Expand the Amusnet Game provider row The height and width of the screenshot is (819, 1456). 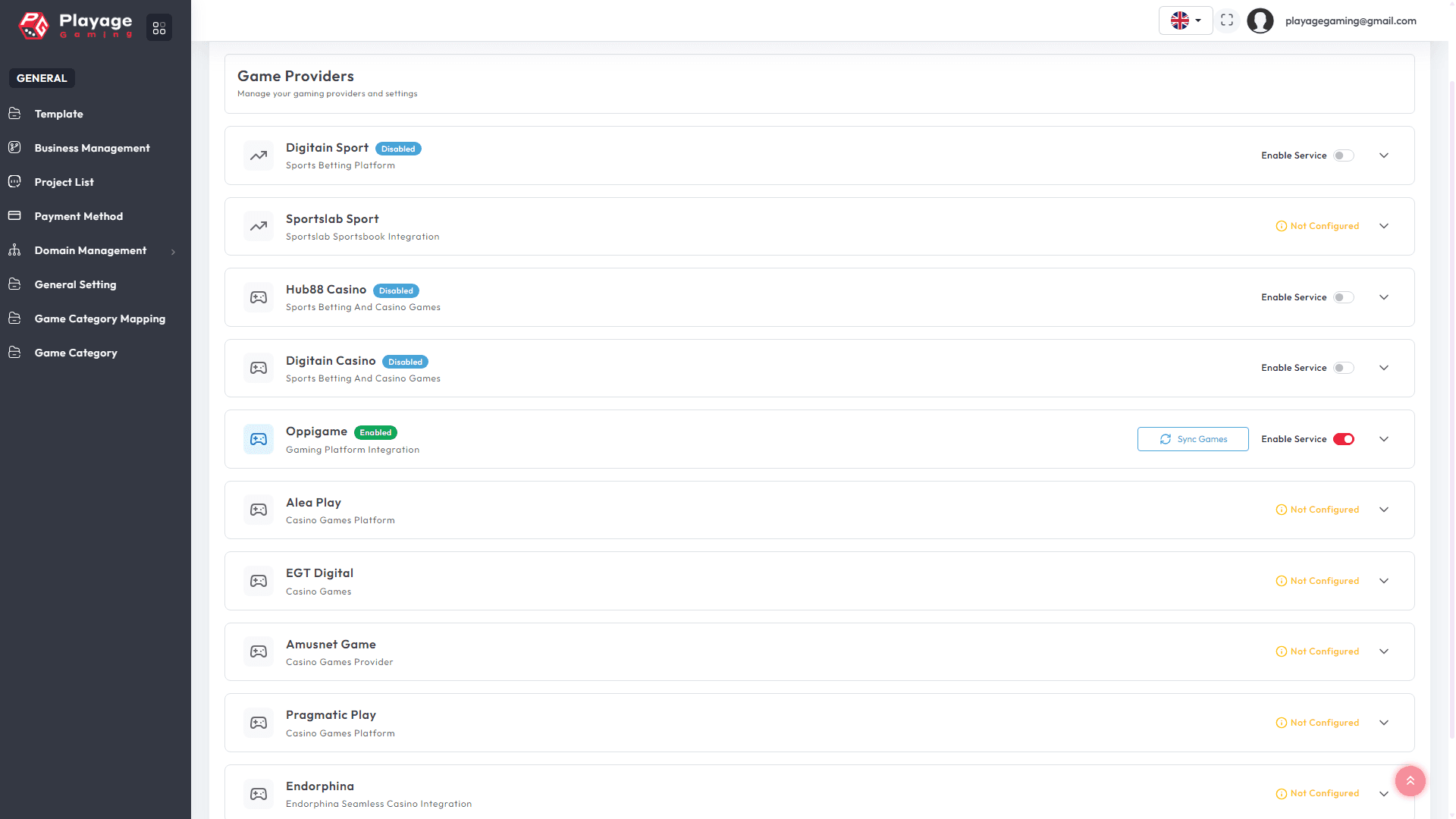tap(1384, 651)
